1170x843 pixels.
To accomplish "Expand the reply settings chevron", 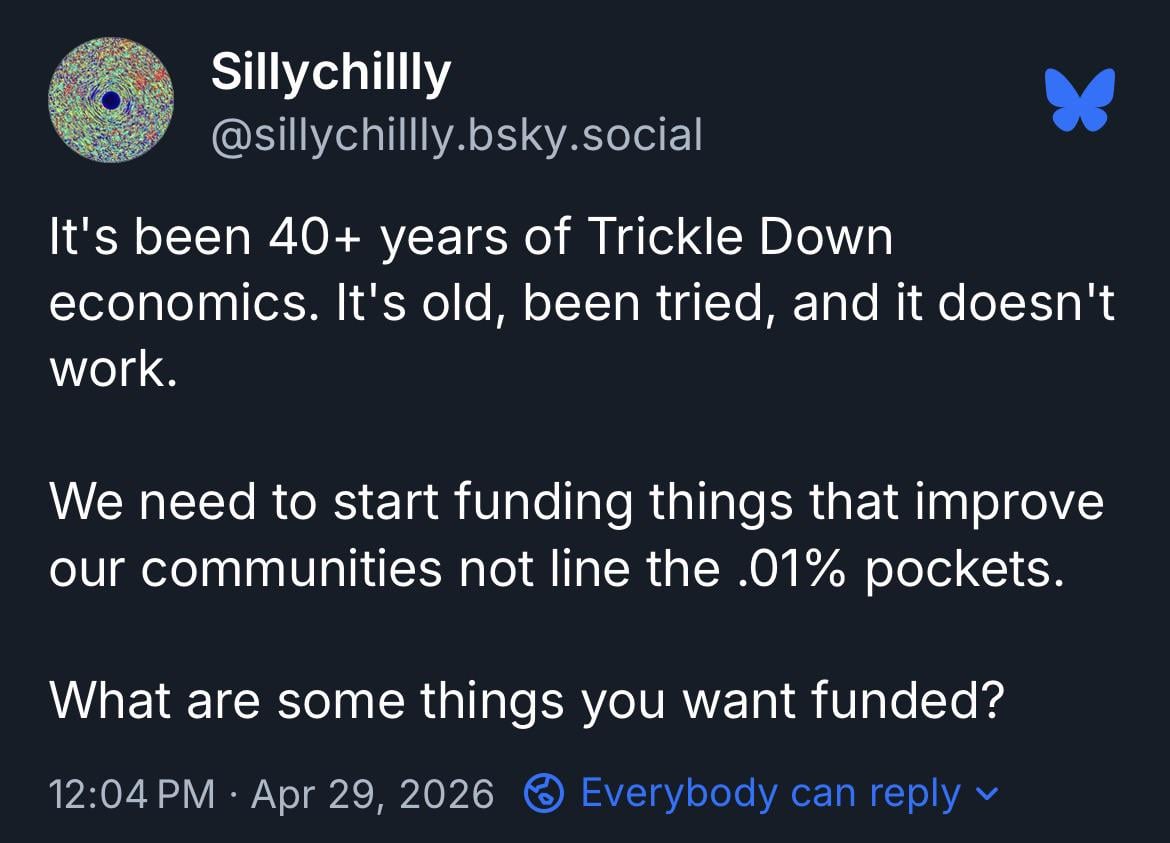I will tap(986, 795).
